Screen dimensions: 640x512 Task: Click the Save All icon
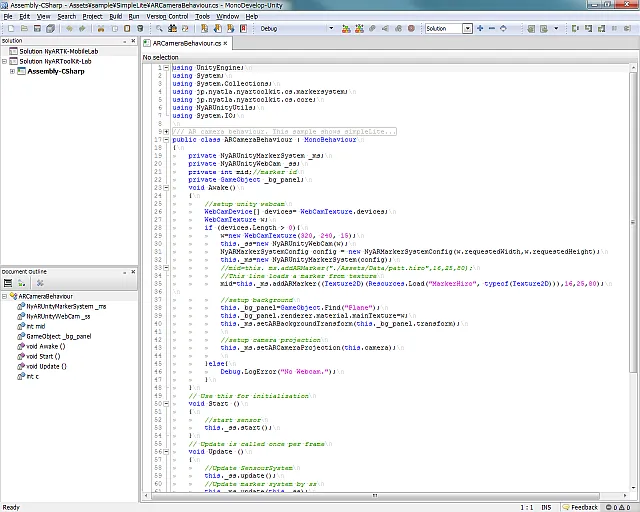pos(50,29)
